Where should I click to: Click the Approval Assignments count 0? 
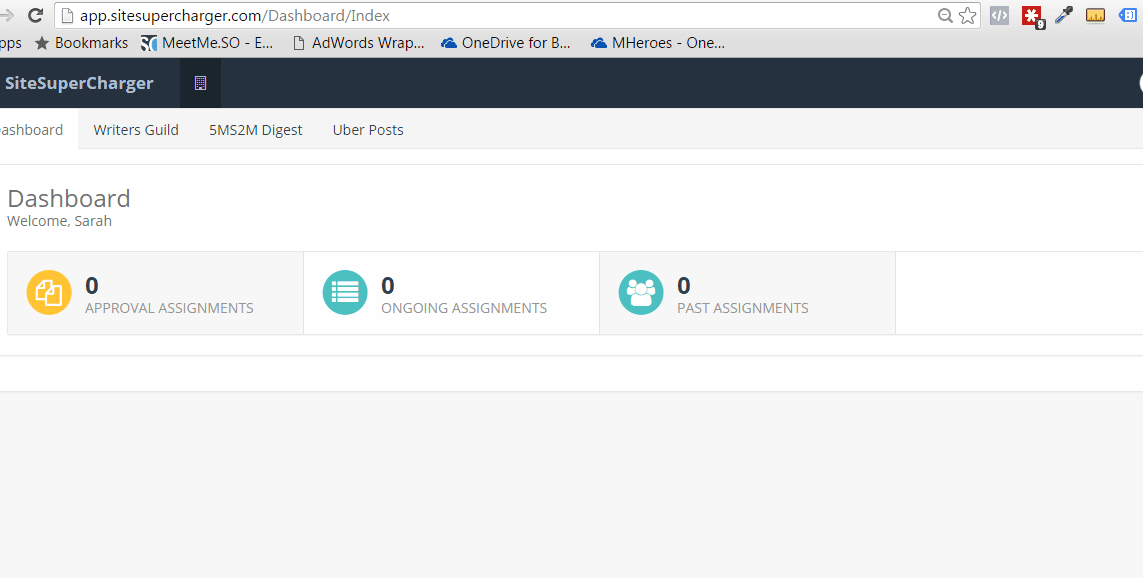click(92, 285)
